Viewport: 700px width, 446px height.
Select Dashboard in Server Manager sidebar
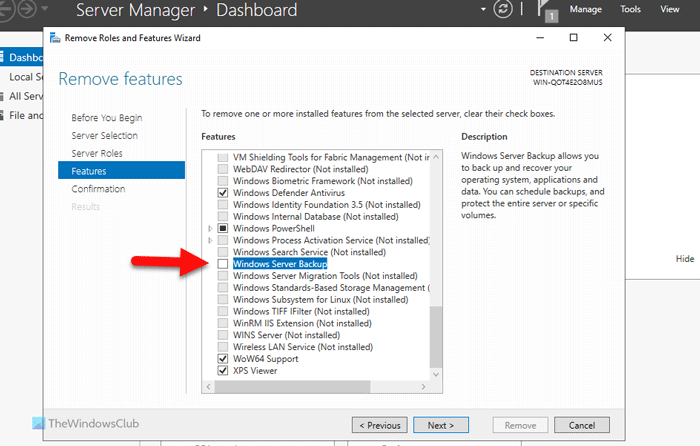click(x=22, y=58)
